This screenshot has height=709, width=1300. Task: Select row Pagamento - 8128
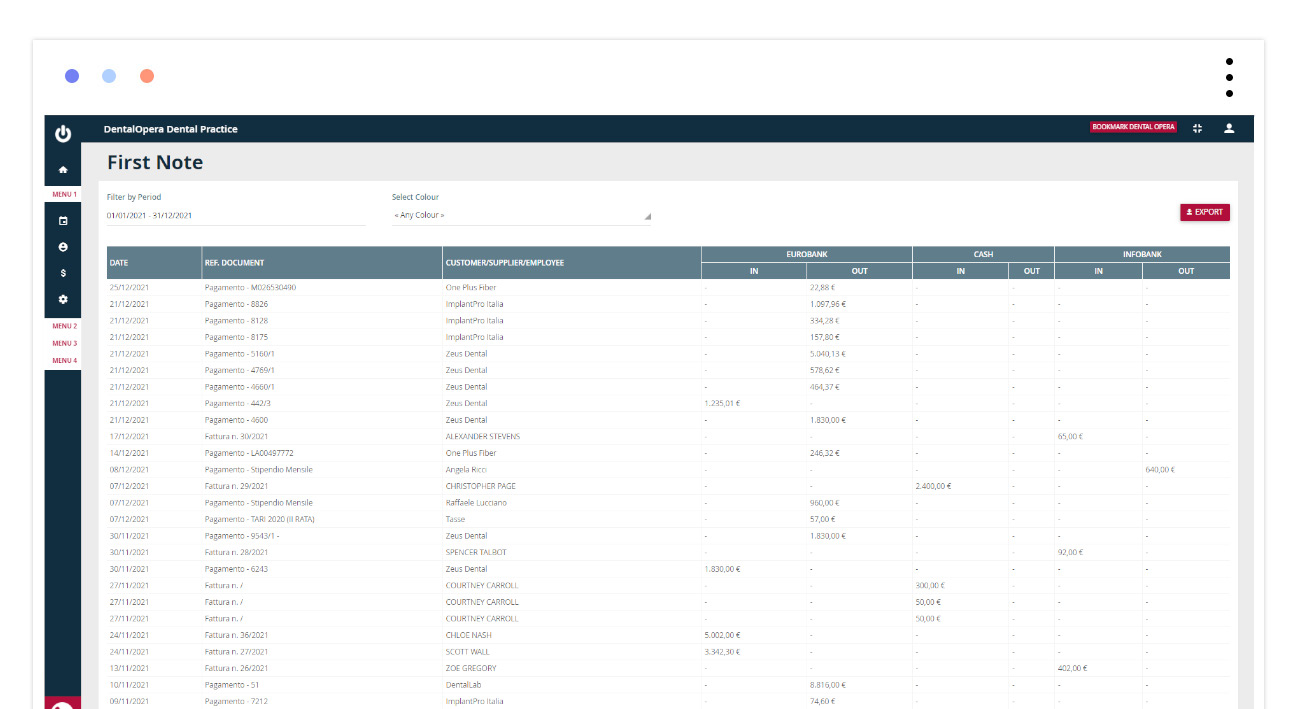pos(668,321)
